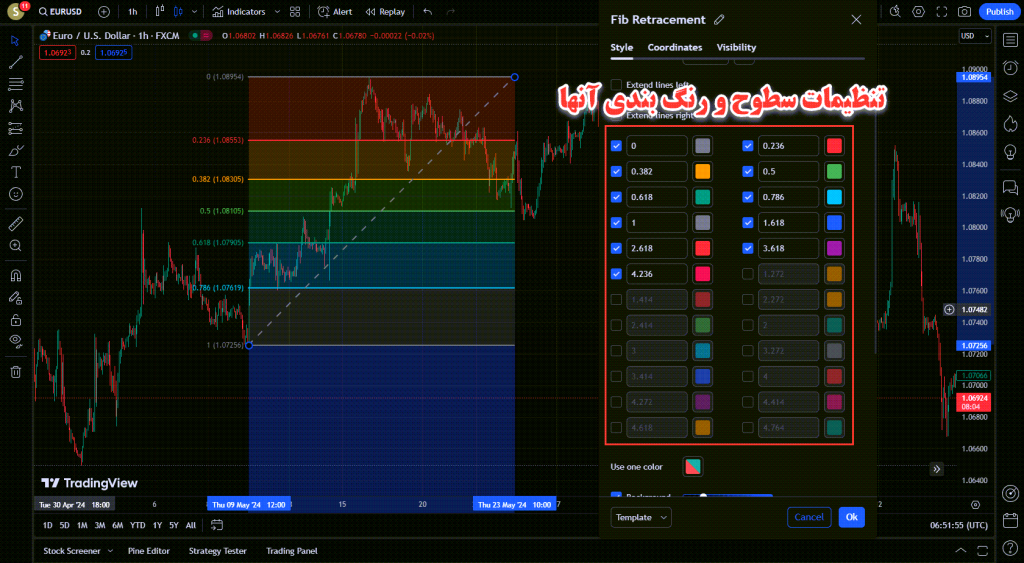Viewport: 1024px width, 563px height.
Task: Click the Cancel button
Action: tap(809, 517)
